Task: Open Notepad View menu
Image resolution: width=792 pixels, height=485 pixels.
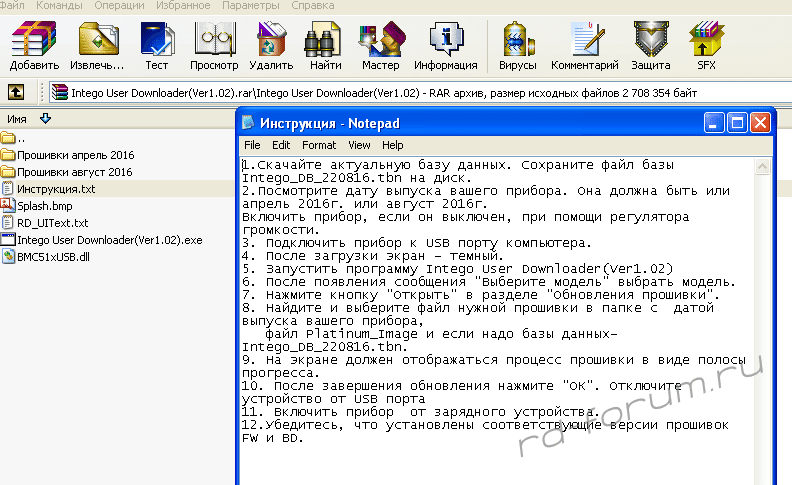Action: click(x=359, y=145)
